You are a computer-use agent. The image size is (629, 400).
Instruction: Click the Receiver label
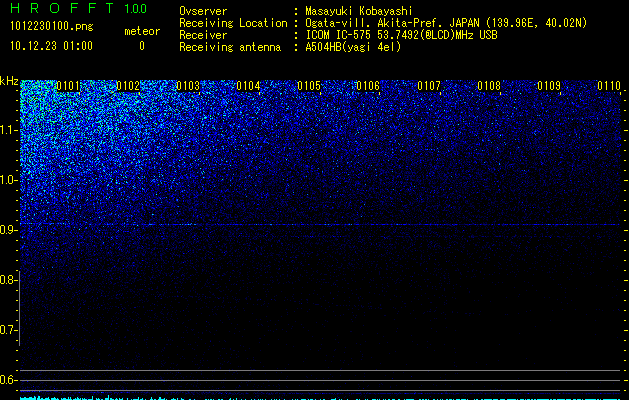click(203, 35)
